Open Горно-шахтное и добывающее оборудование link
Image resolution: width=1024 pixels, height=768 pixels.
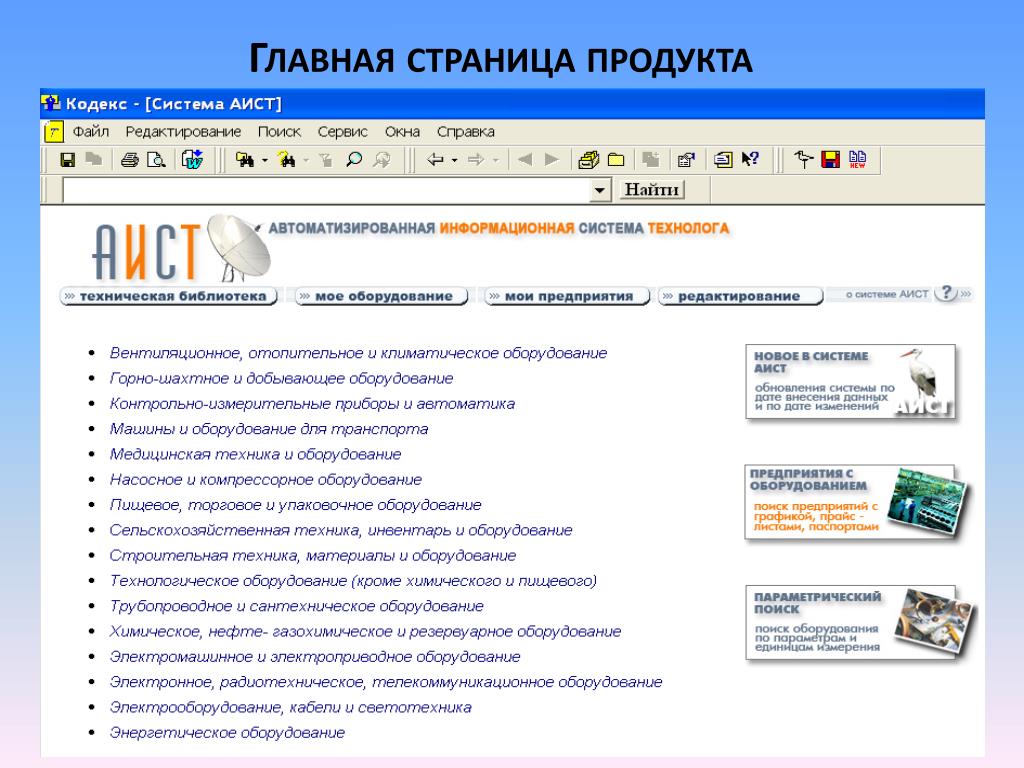click(x=281, y=379)
